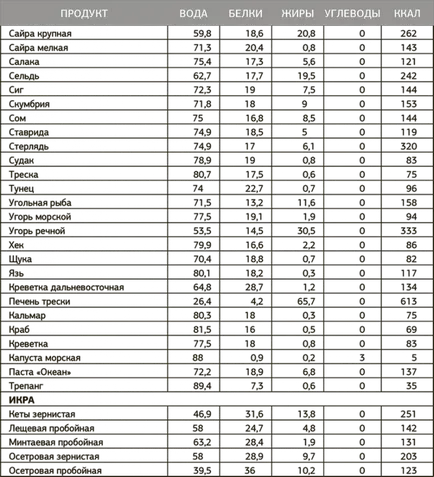Click the Стерлядь product name
This screenshot has height=477, width=434.
click(29, 147)
